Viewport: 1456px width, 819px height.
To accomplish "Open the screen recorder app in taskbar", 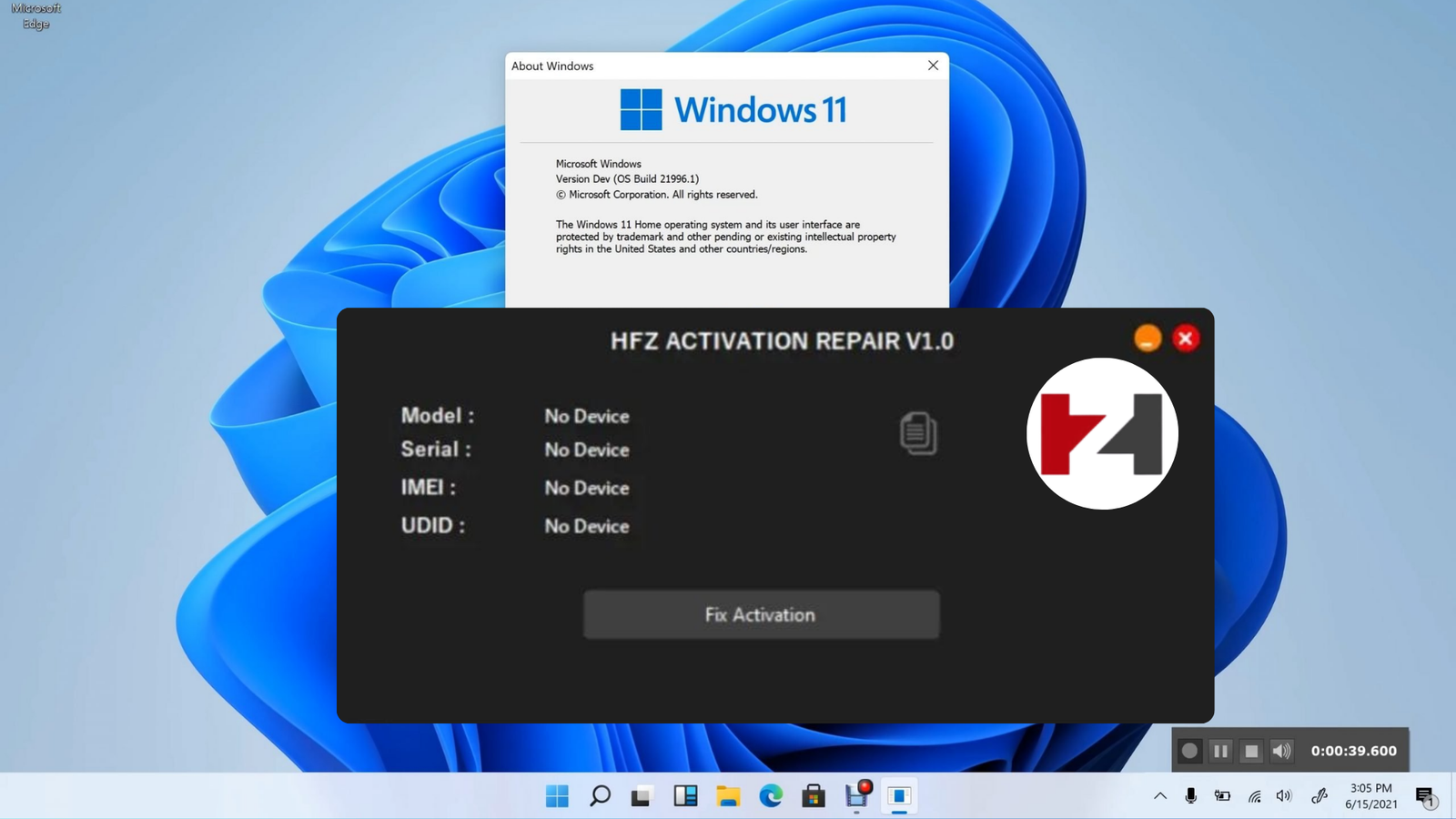I will [x=855, y=796].
